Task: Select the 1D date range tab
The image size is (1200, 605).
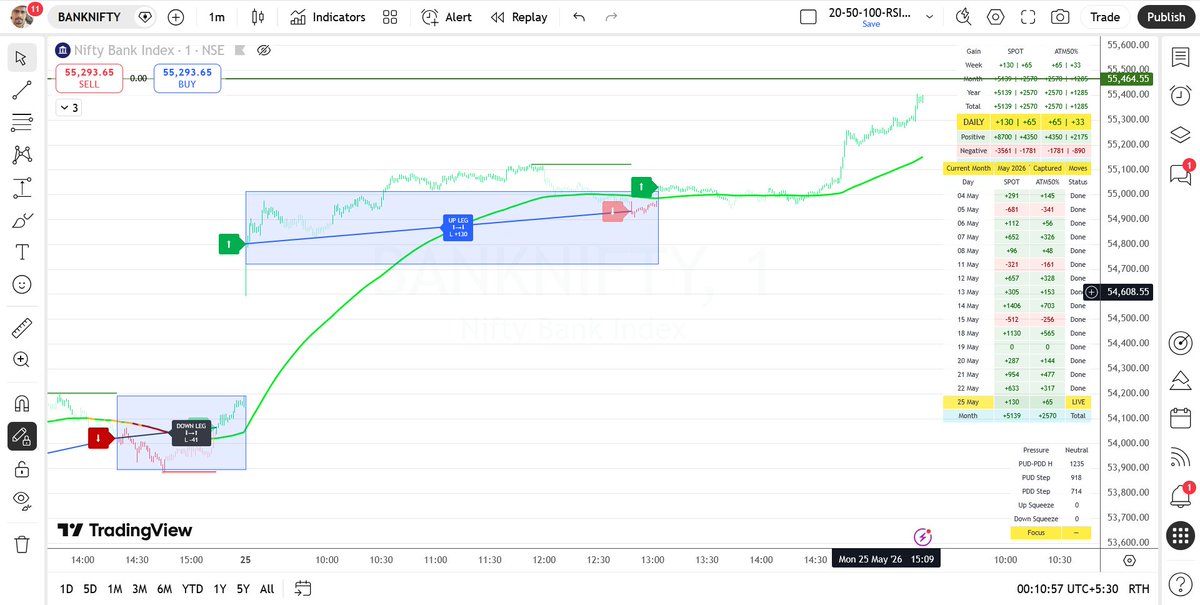Action: coord(66,589)
